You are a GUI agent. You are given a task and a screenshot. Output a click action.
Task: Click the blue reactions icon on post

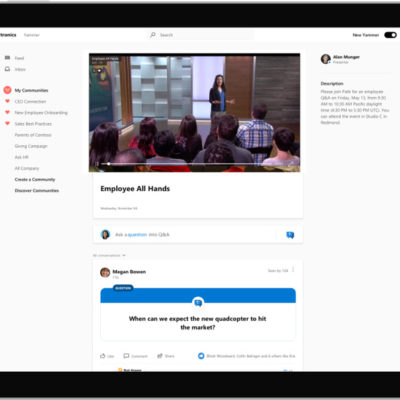pos(201,356)
